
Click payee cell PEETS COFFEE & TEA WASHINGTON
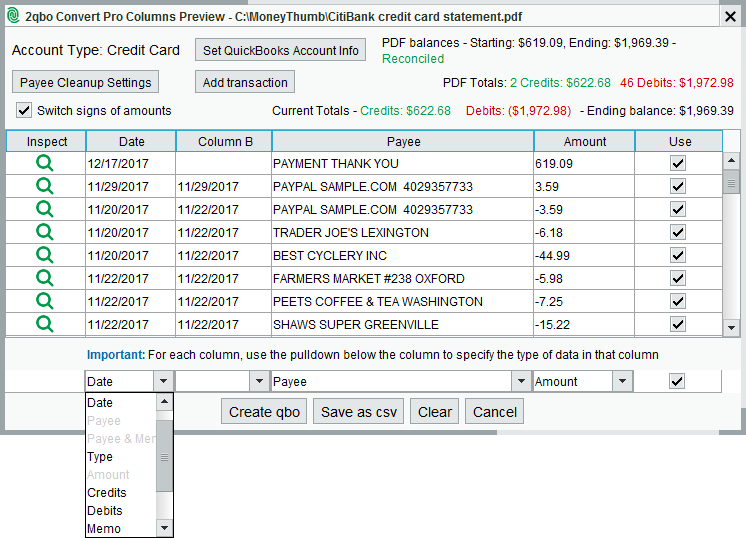[x=402, y=301]
